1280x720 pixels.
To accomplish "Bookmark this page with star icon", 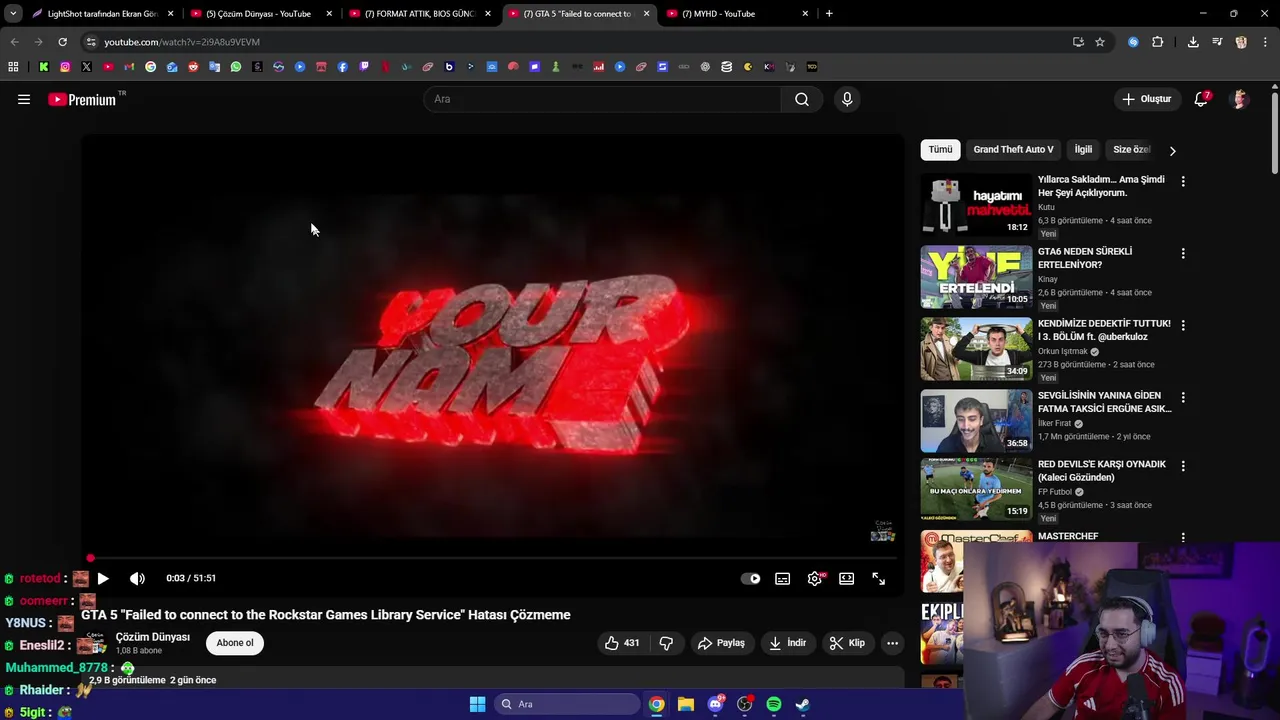I will tap(1100, 42).
